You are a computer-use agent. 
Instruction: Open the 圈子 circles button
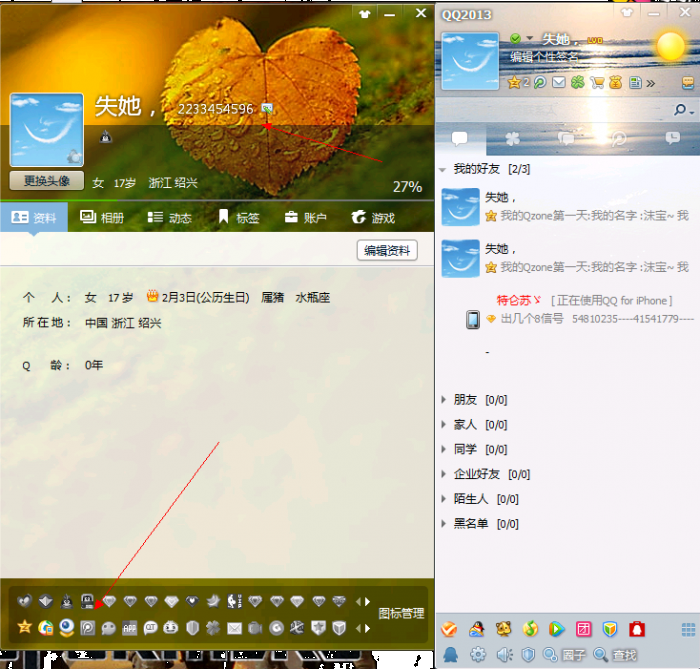564,655
